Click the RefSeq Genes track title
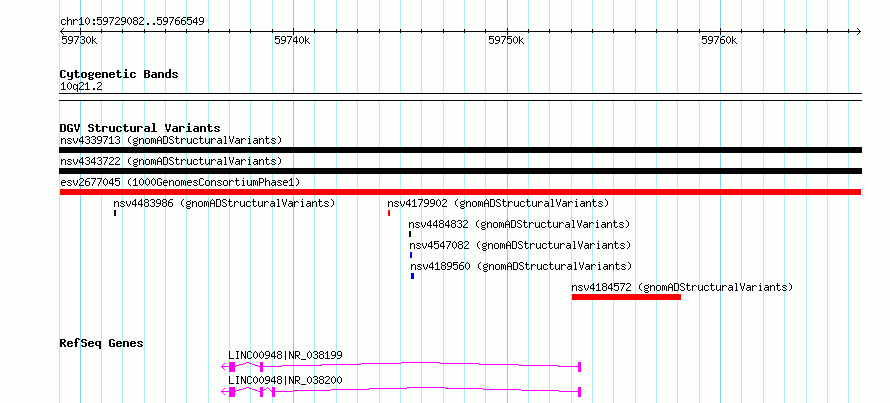The height and width of the screenshot is (403, 890). 102,343
